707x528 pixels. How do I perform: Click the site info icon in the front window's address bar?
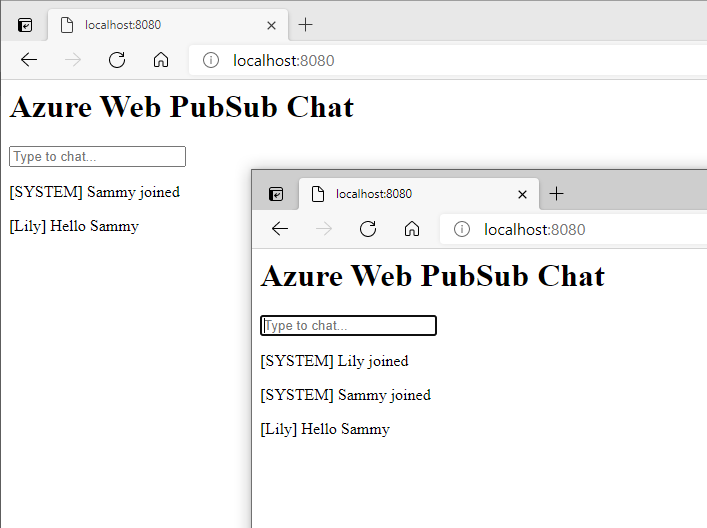tap(462, 229)
